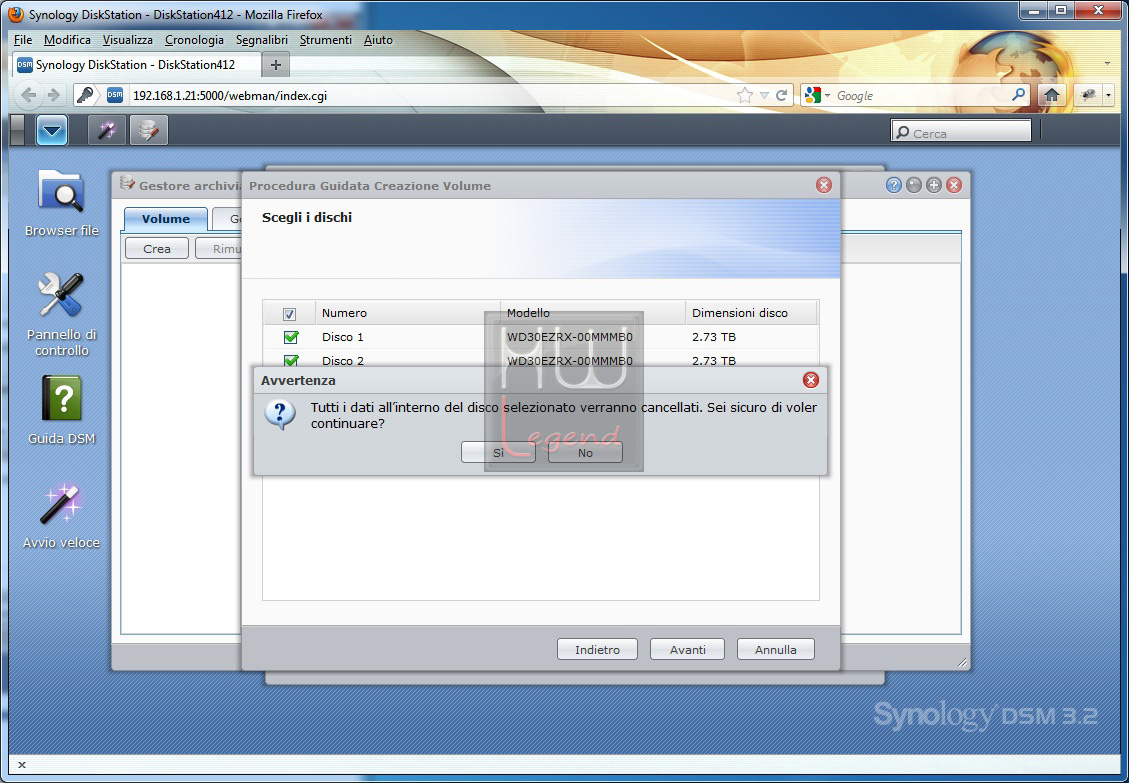
Task: Open the Modifica menu
Action: 67,40
